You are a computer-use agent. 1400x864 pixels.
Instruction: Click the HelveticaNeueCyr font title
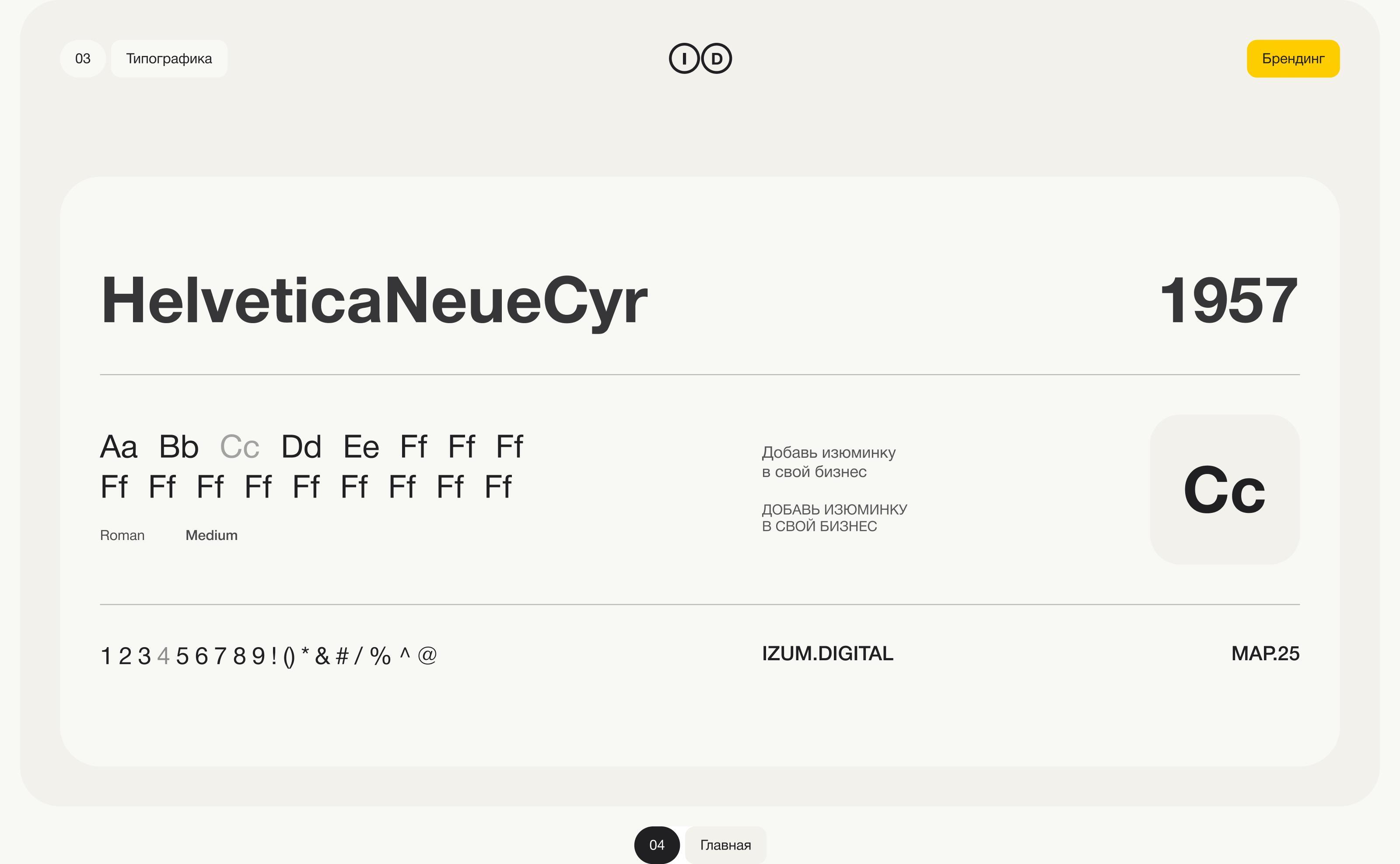tap(374, 300)
